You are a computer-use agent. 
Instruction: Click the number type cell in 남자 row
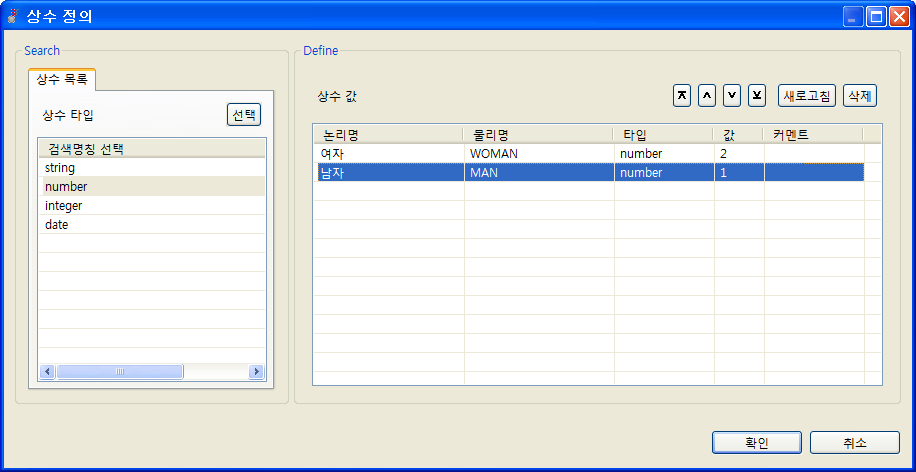[665, 173]
